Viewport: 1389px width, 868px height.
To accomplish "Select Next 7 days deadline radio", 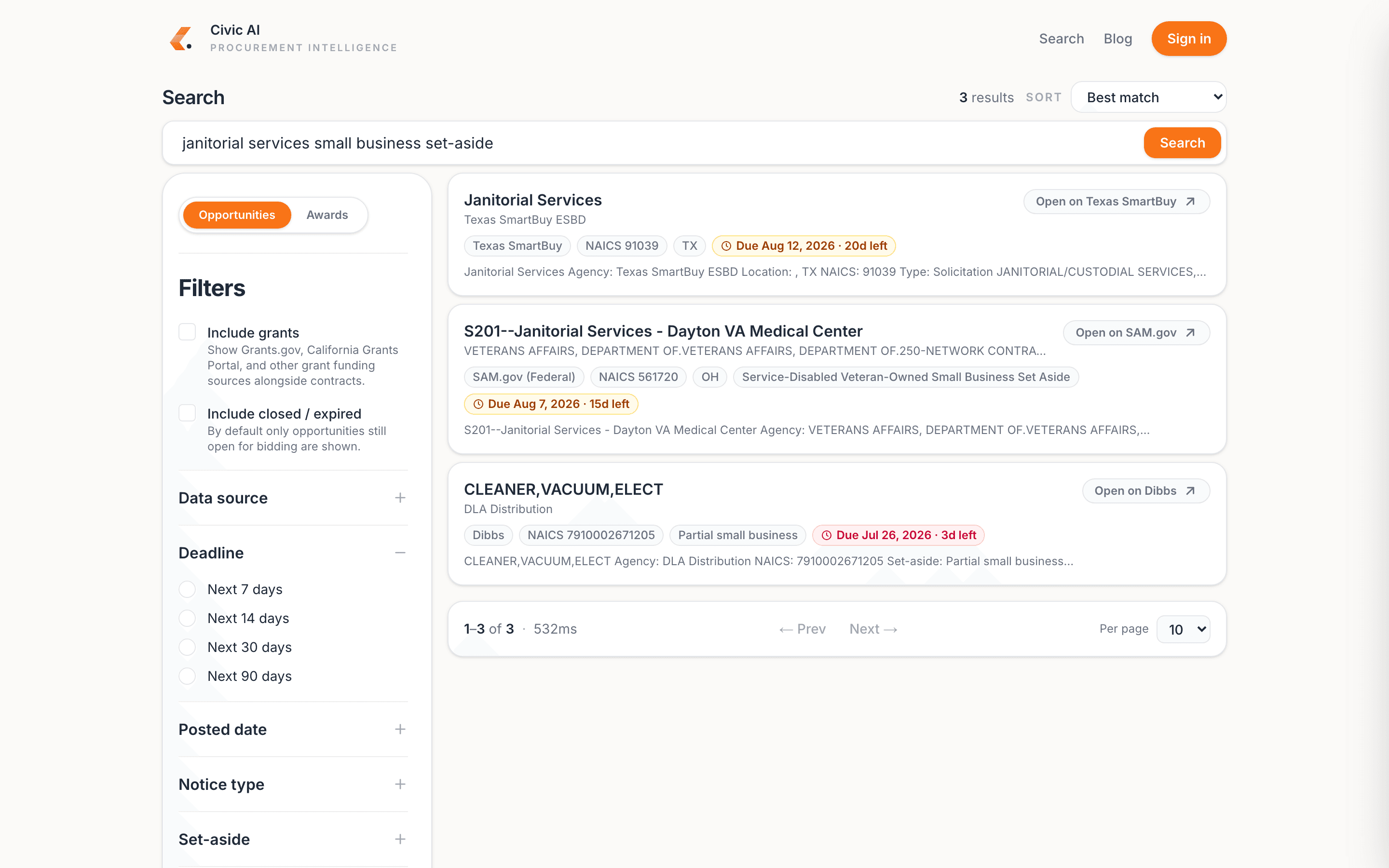I will (187, 589).
